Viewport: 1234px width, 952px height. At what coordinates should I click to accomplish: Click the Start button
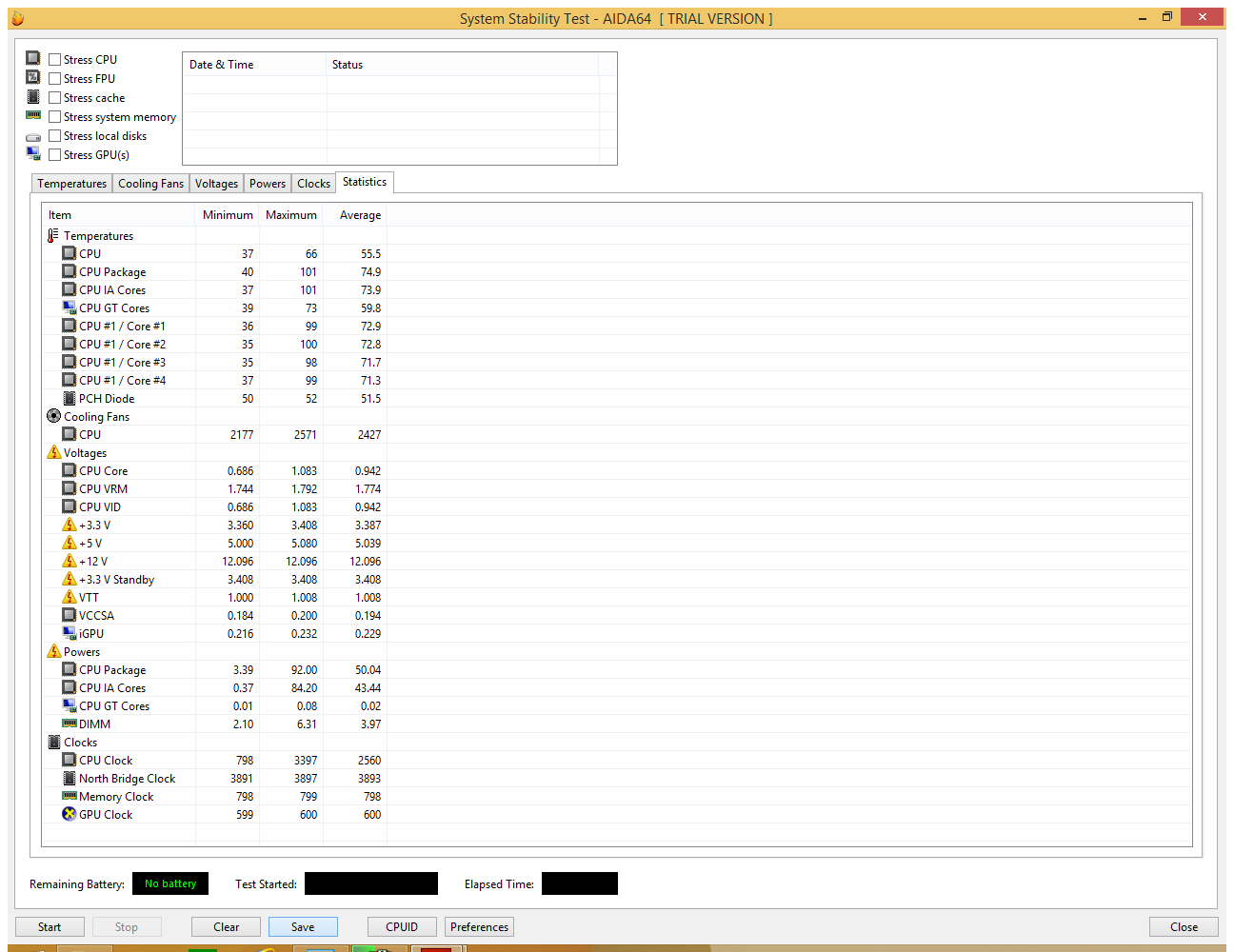click(x=50, y=927)
